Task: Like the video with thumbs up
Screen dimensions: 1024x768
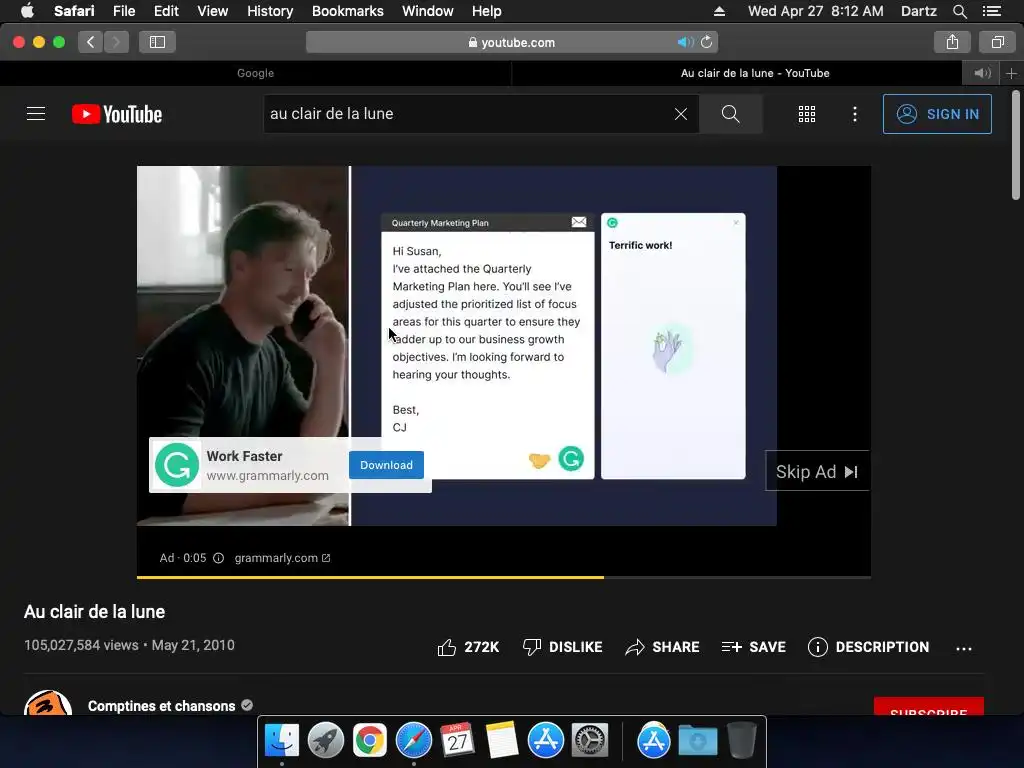Action: tap(468, 647)
